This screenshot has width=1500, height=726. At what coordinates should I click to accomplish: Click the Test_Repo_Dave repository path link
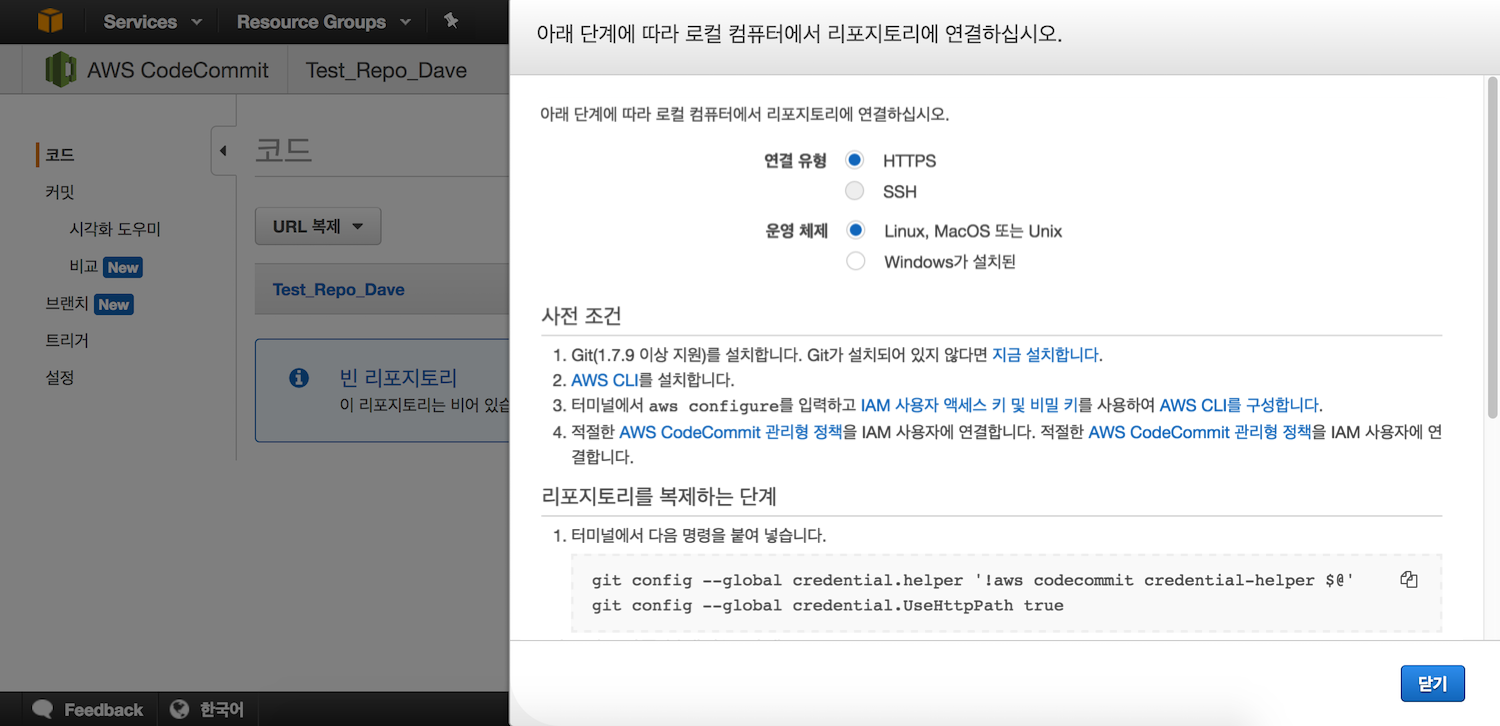point(338,290)
